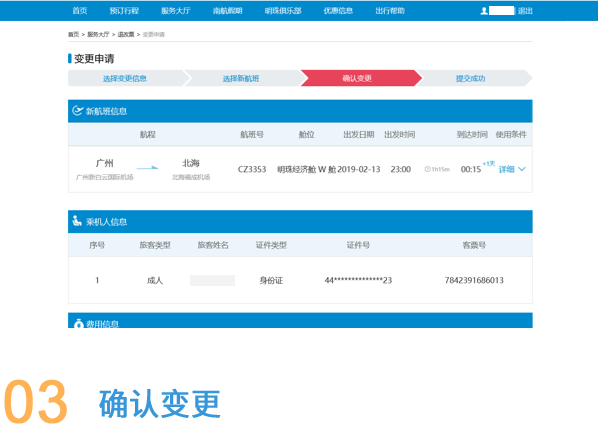Go to 首页 in the breadcrumb
Viewport: 598px width, 424px height.
pyautogui.click(x=74, y=34)
